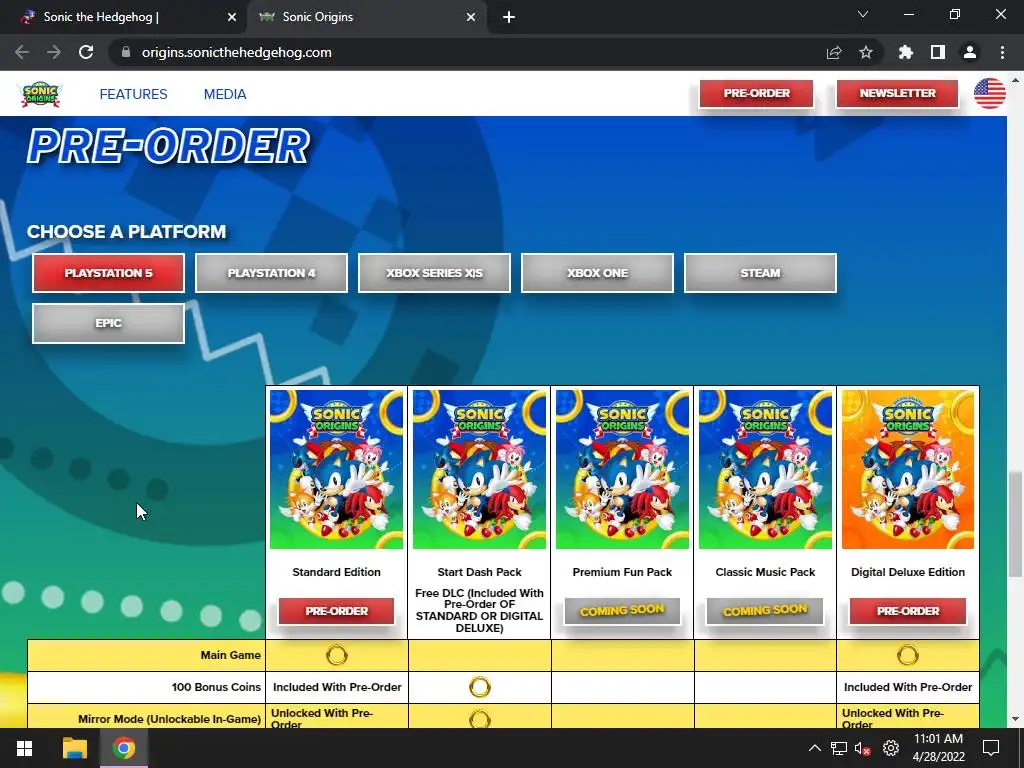Pre-order the Digital Deluxe Edition
The height and width of the screenshot is (768, 1024).
(908, 611)
